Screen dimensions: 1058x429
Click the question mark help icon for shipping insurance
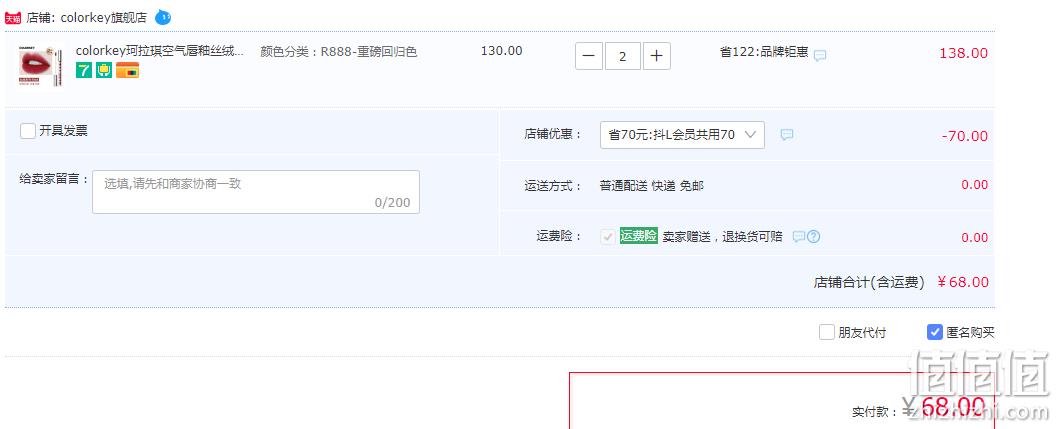click(814, 237)
